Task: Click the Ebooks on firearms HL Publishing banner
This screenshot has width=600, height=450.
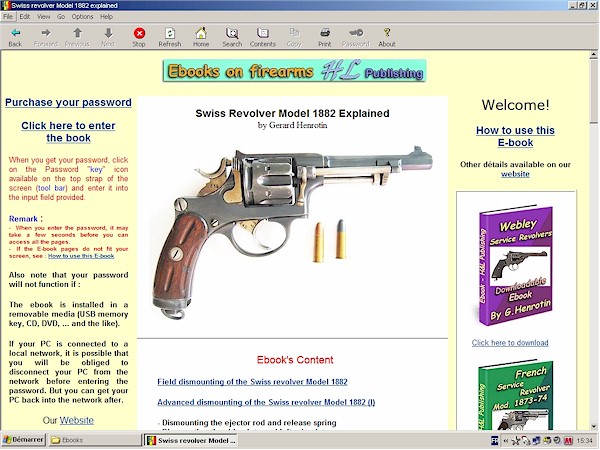Action: [x=294, y=71]
